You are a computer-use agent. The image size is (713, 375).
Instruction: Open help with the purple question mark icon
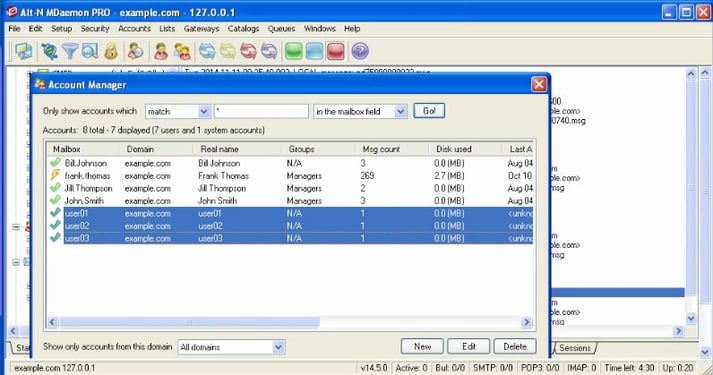[360, 51]
